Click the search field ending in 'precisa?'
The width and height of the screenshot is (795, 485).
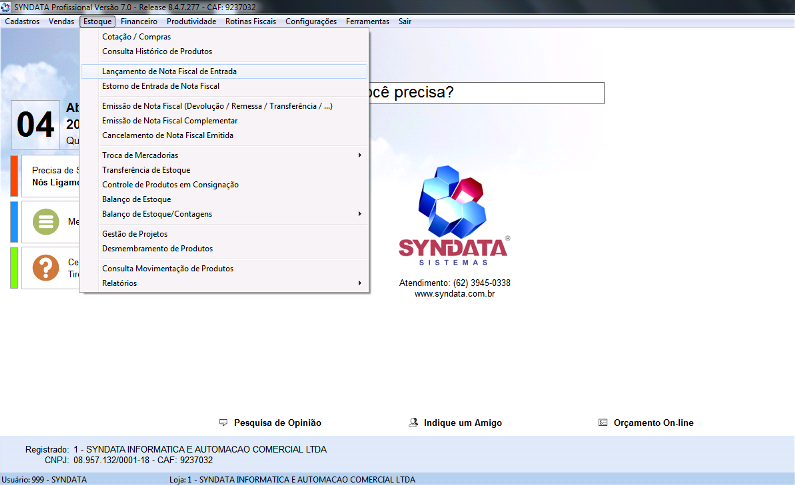486,93
